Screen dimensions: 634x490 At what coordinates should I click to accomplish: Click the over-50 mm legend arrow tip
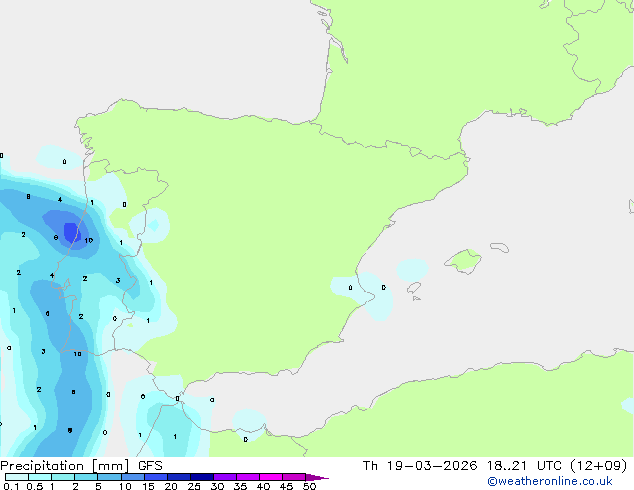[317, 477]
